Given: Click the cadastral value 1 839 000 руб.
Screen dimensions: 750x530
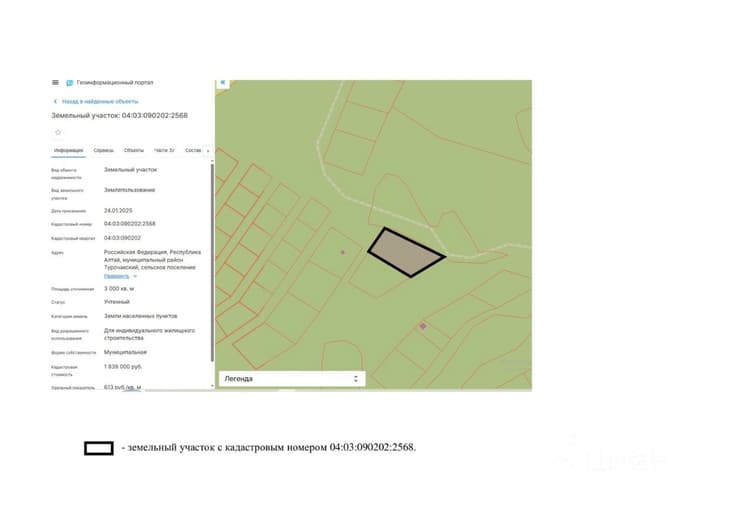Looking at the screenshot, I should [x=123, y=366].
